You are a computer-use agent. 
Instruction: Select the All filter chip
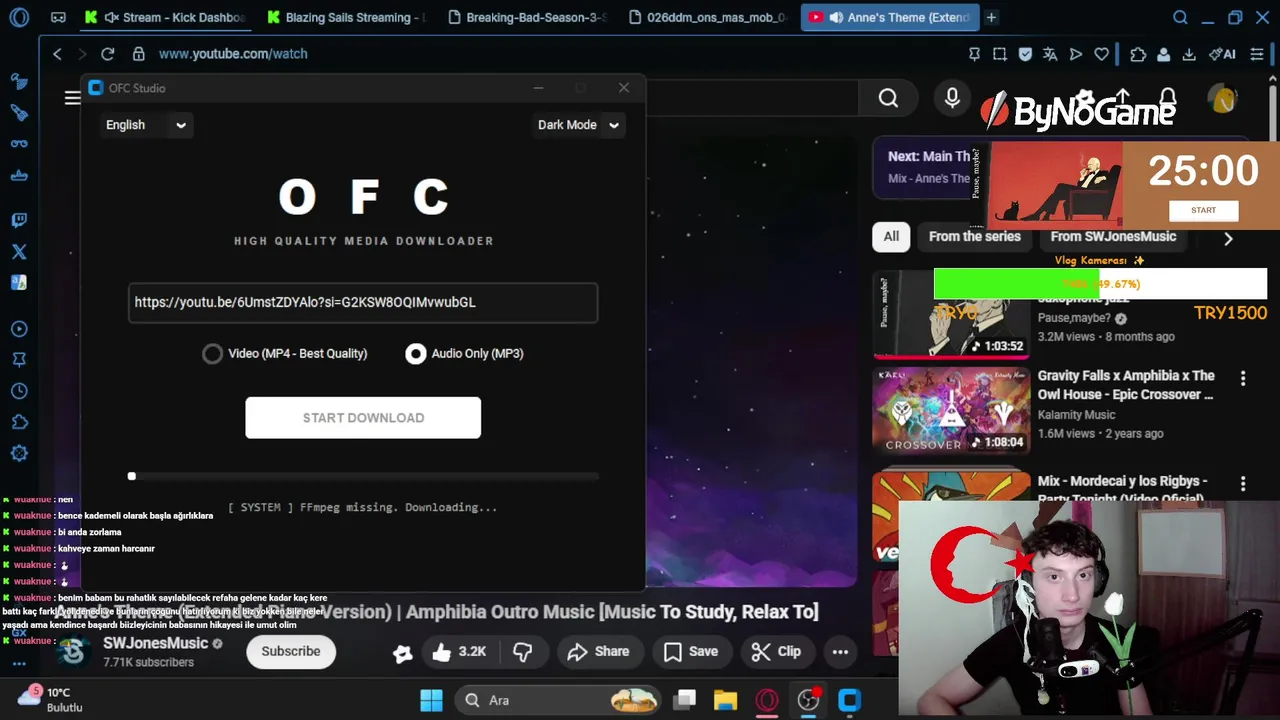pyautogui.click(x=891, y=237)
